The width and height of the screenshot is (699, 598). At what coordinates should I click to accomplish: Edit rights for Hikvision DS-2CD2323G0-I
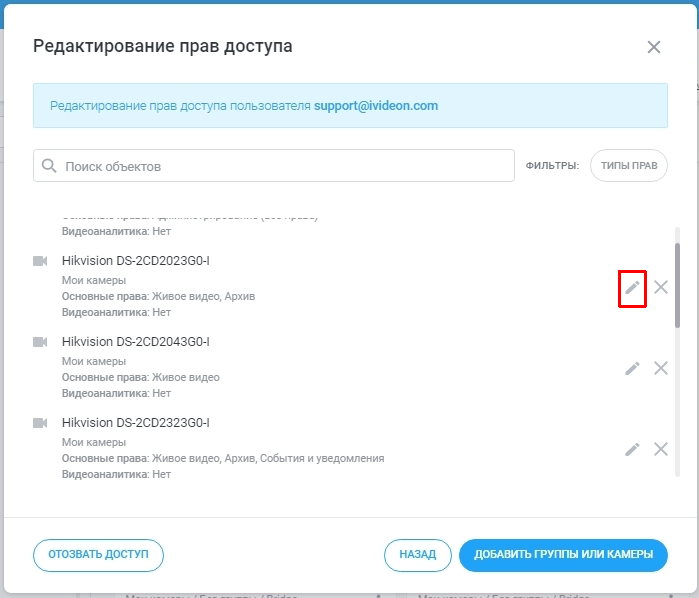pyautogui.click(x=632, y=449)
